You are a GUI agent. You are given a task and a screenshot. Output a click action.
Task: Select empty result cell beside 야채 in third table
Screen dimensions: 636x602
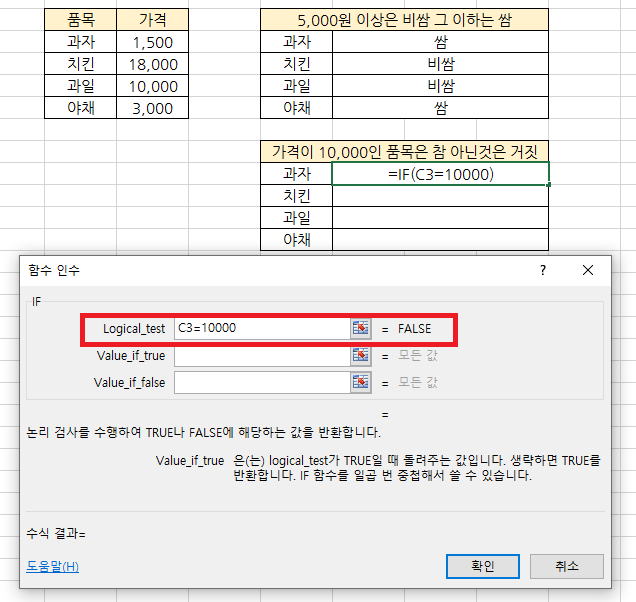[x=440, y=240]
